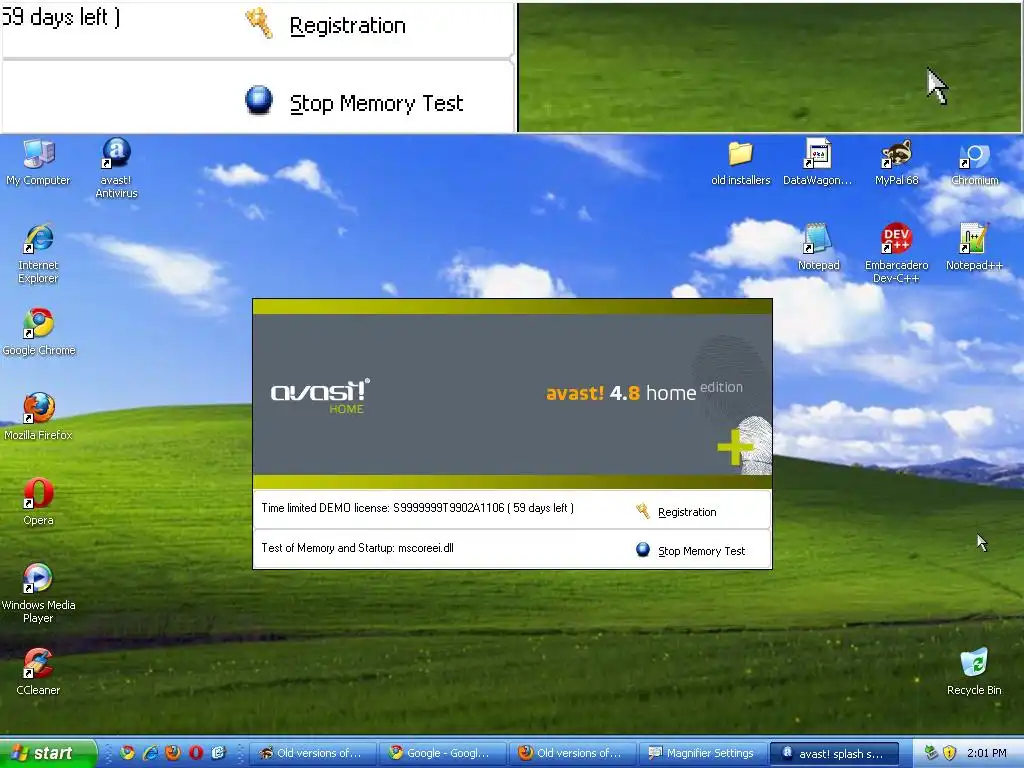This screenshot has height=768, width=1024.
Task: Open the My Computer desktop icon
Action: [x=39, y=163]
